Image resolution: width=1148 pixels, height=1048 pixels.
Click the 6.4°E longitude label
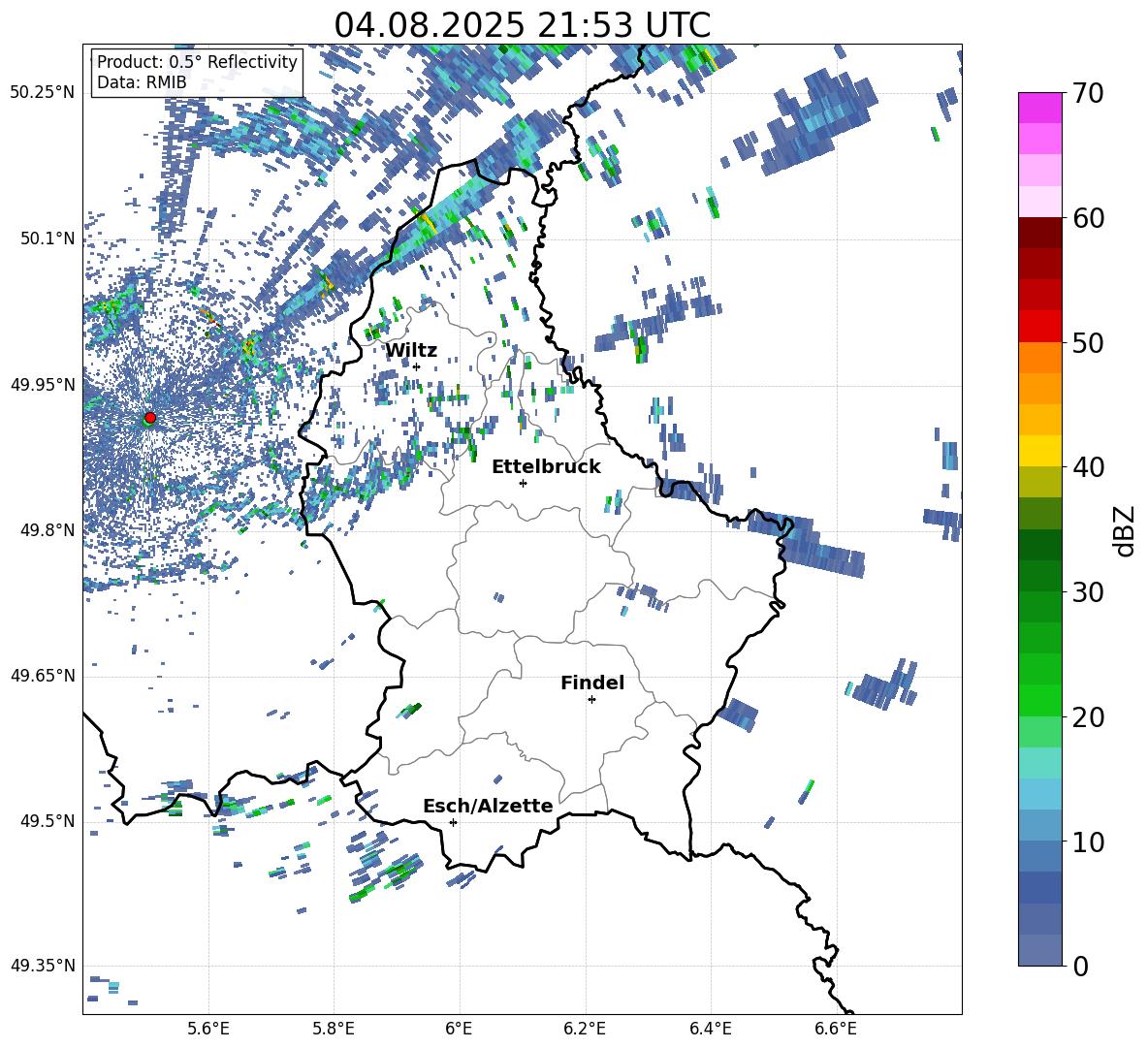(710, 1029)
